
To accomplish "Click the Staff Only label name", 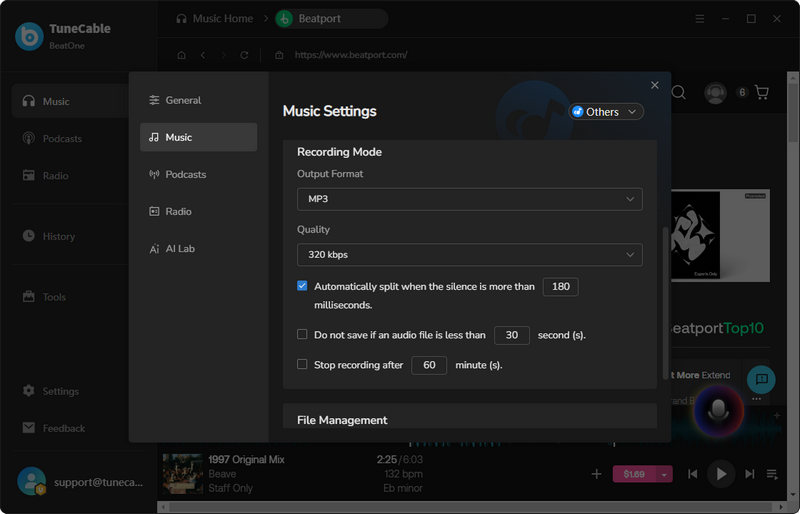I will coord(230,488).
